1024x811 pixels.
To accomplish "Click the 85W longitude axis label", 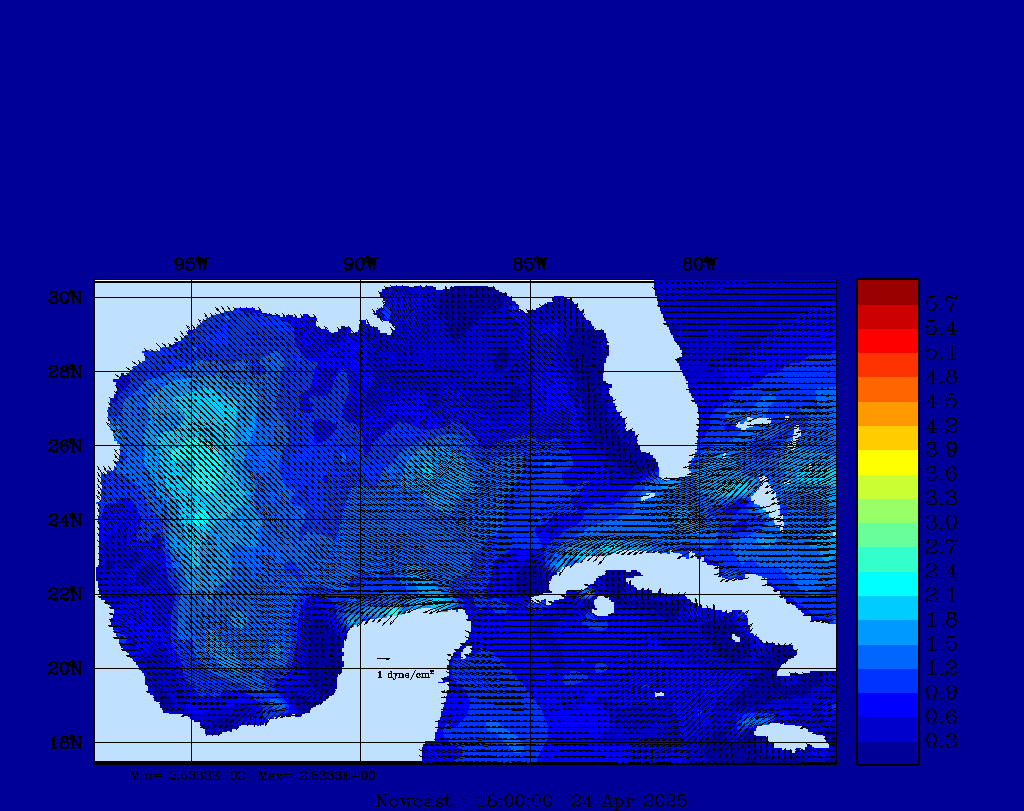I will coord(530,265).
